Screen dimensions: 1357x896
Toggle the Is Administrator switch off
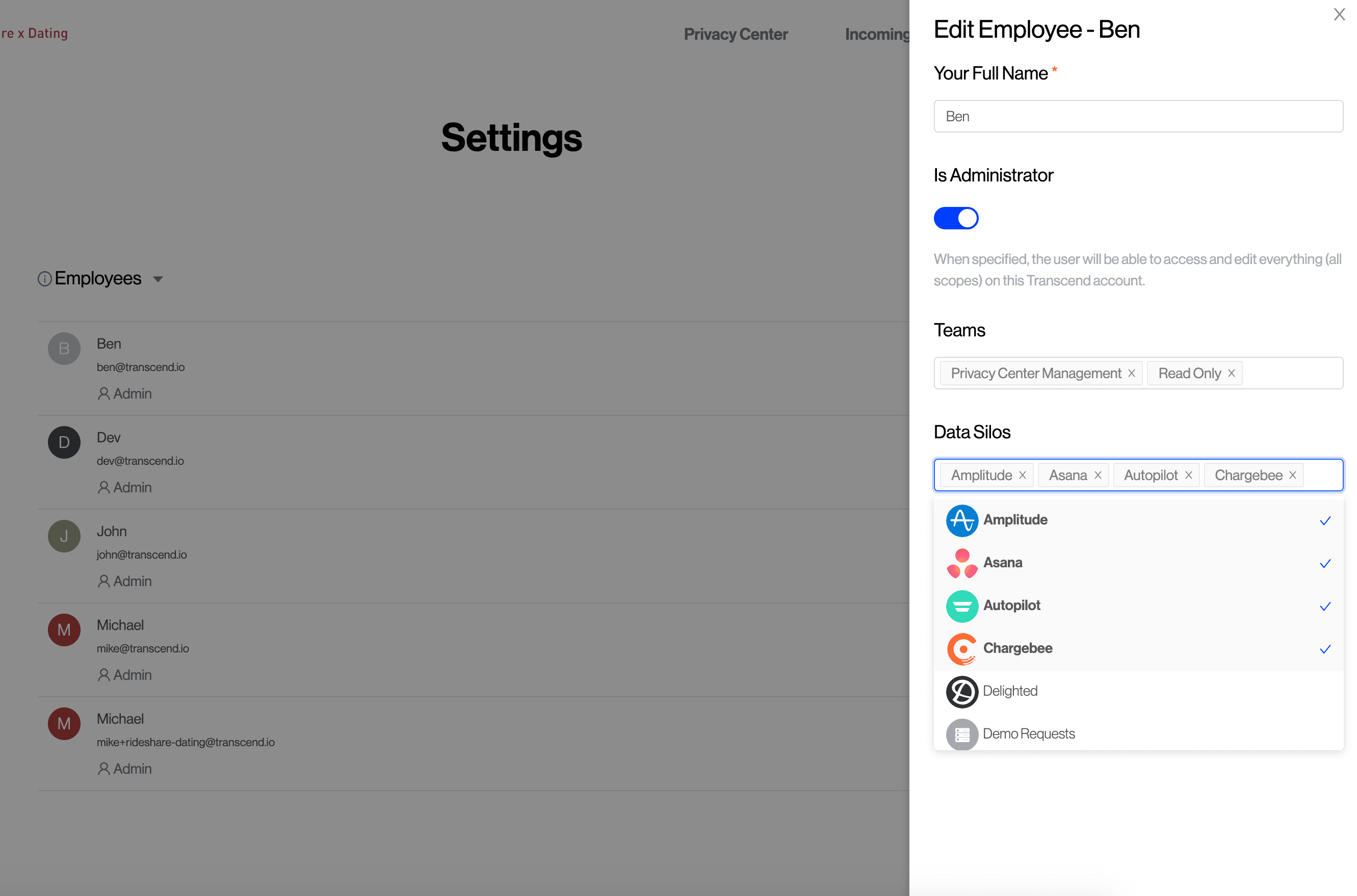pyautogui.click(x=955, y=218)
